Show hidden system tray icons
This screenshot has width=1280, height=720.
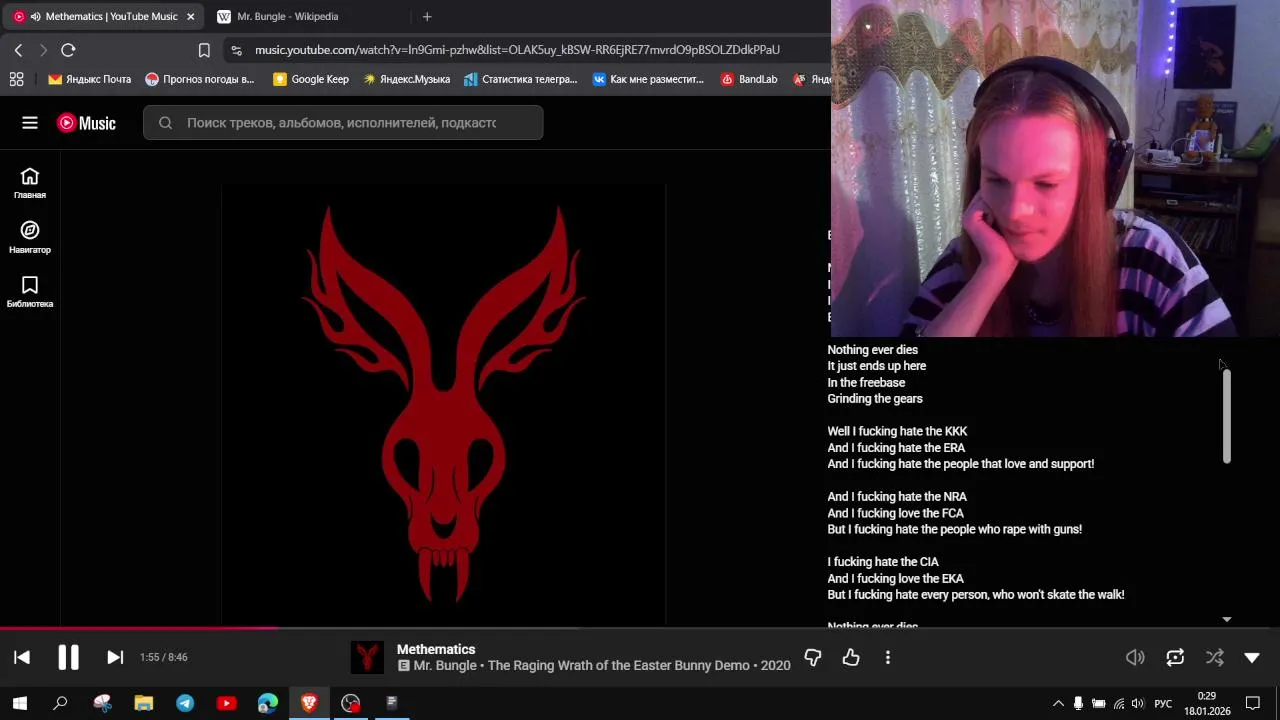[1058, 703]
